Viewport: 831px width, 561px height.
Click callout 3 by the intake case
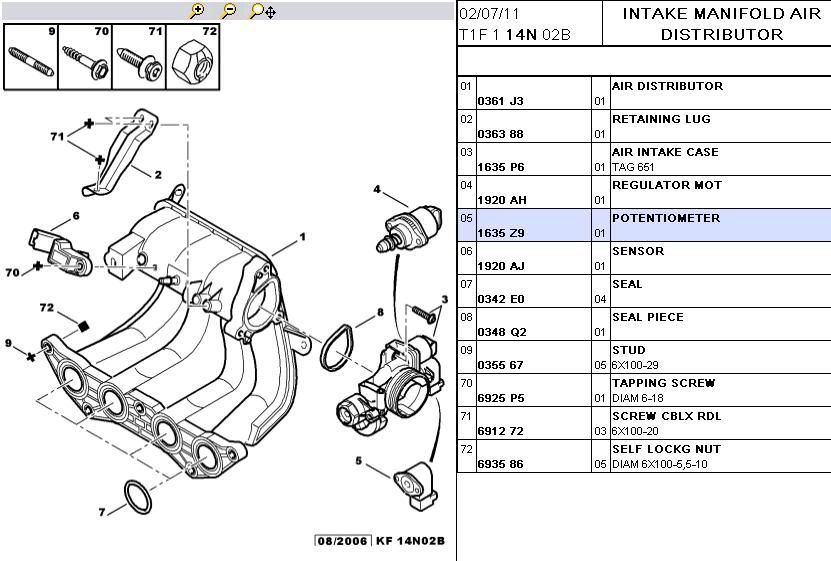[x=445, y=299]
